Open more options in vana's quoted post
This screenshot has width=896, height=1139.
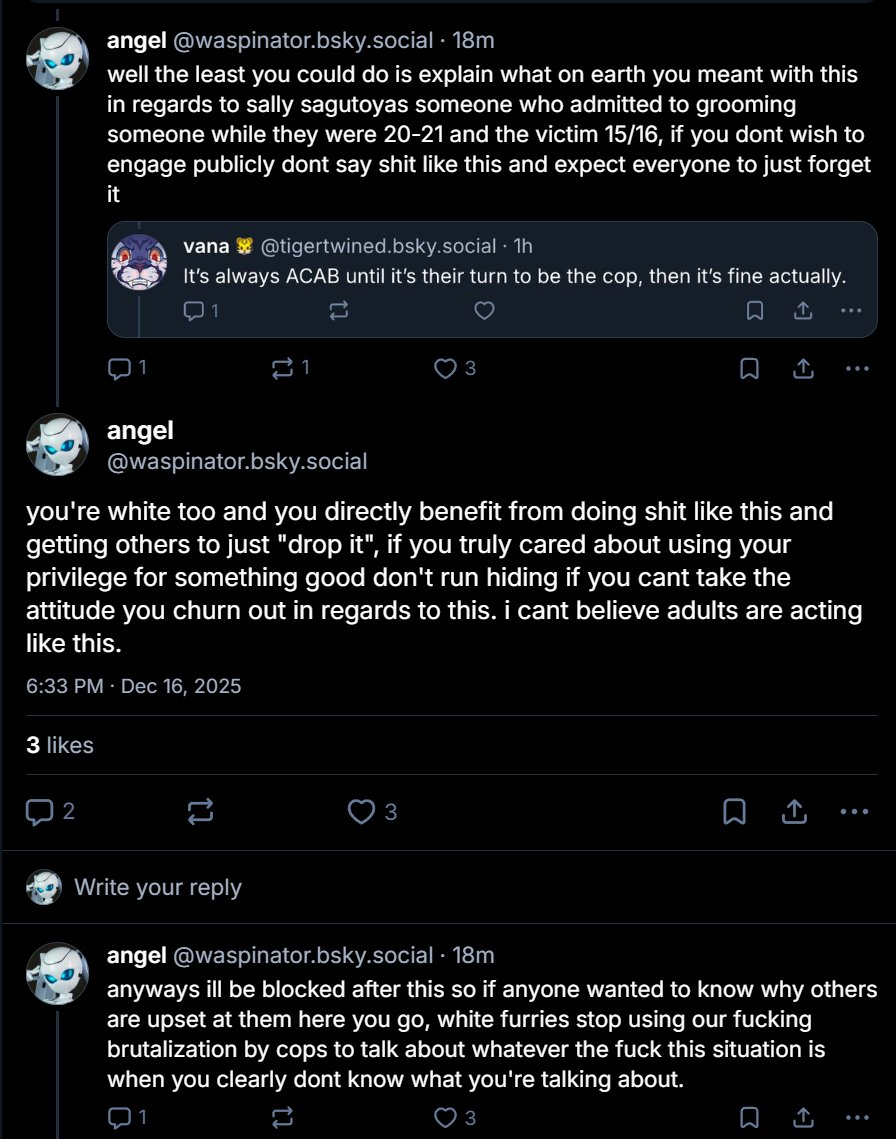tap(850, 311)
